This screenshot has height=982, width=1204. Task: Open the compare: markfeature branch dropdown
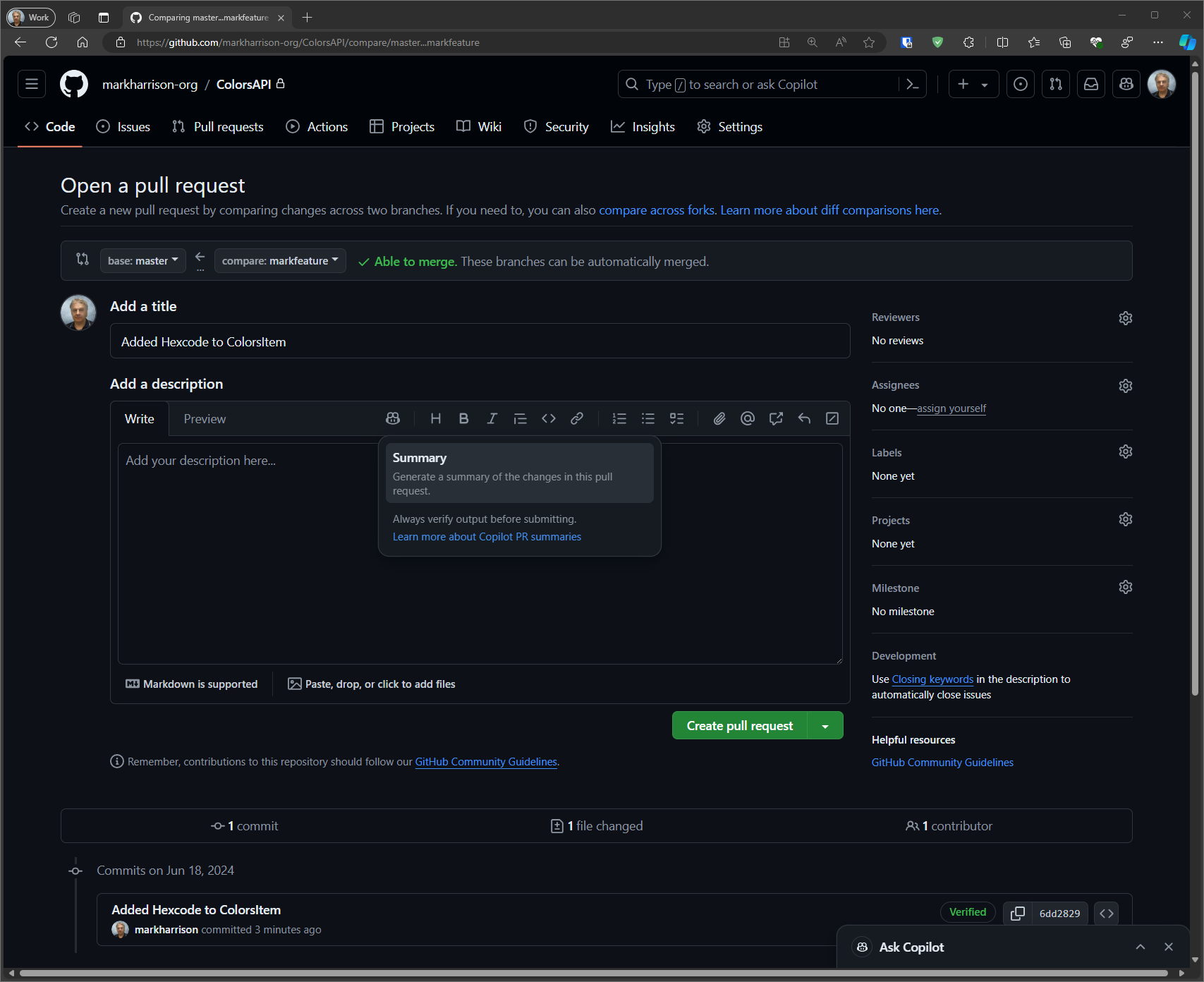point(279,260)
